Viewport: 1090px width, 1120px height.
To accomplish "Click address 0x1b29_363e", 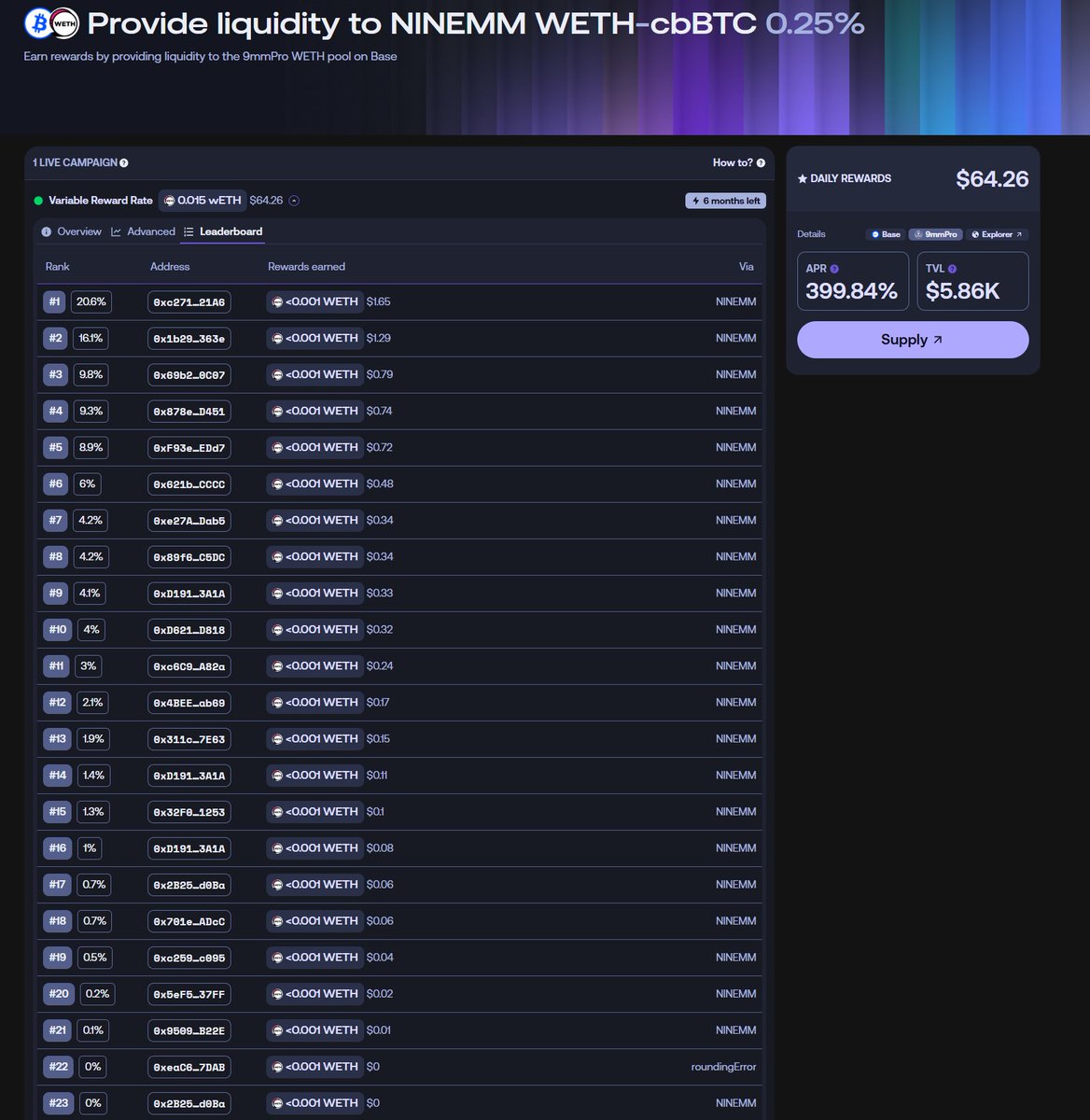I will click(189, 338).
